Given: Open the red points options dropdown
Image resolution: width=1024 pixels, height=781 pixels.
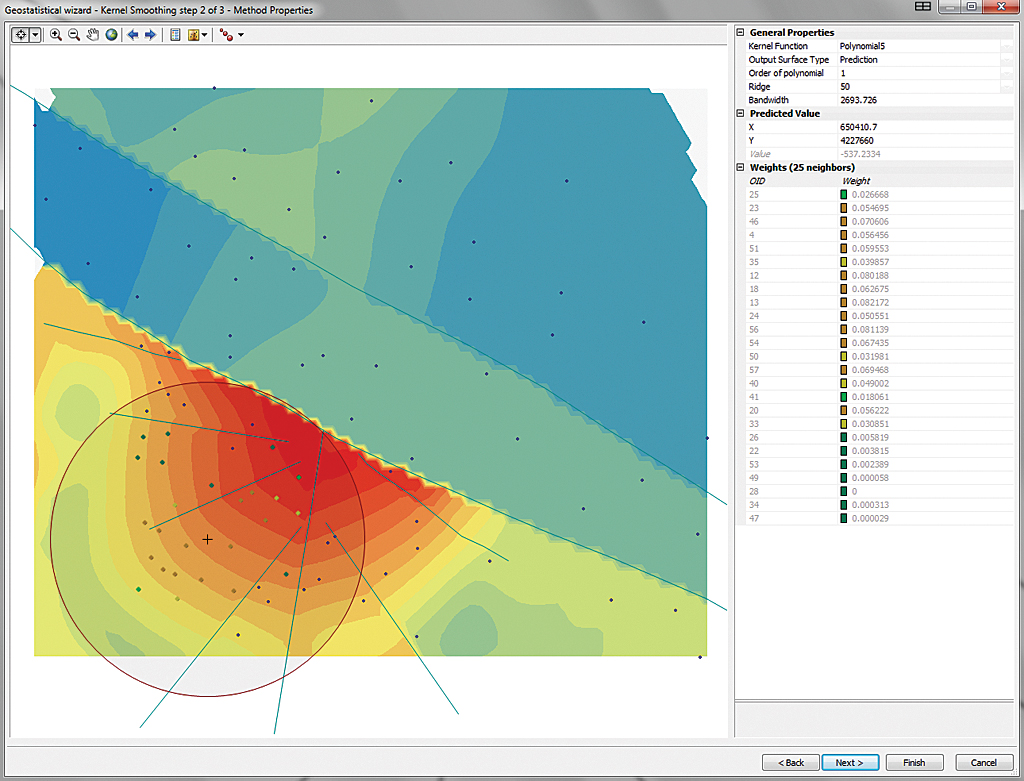Looking at the screenshot, I should [x=240, y=34].
